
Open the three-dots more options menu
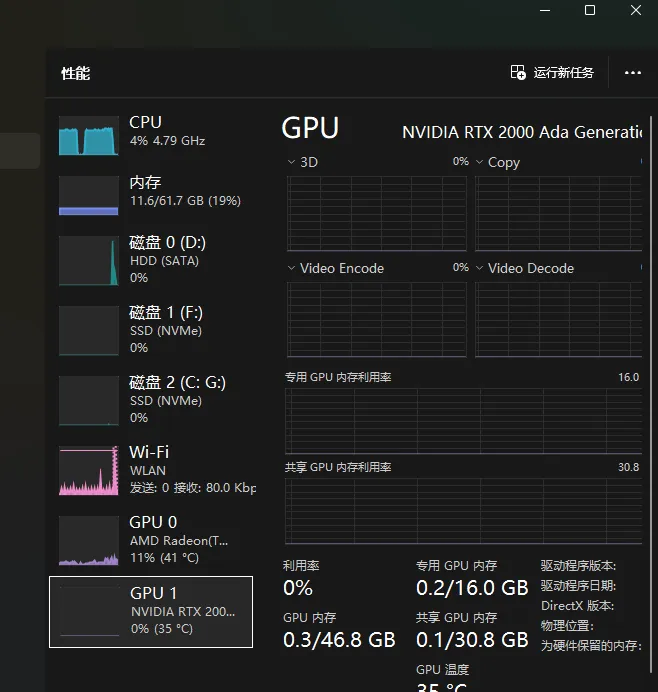tap(632, 73)
